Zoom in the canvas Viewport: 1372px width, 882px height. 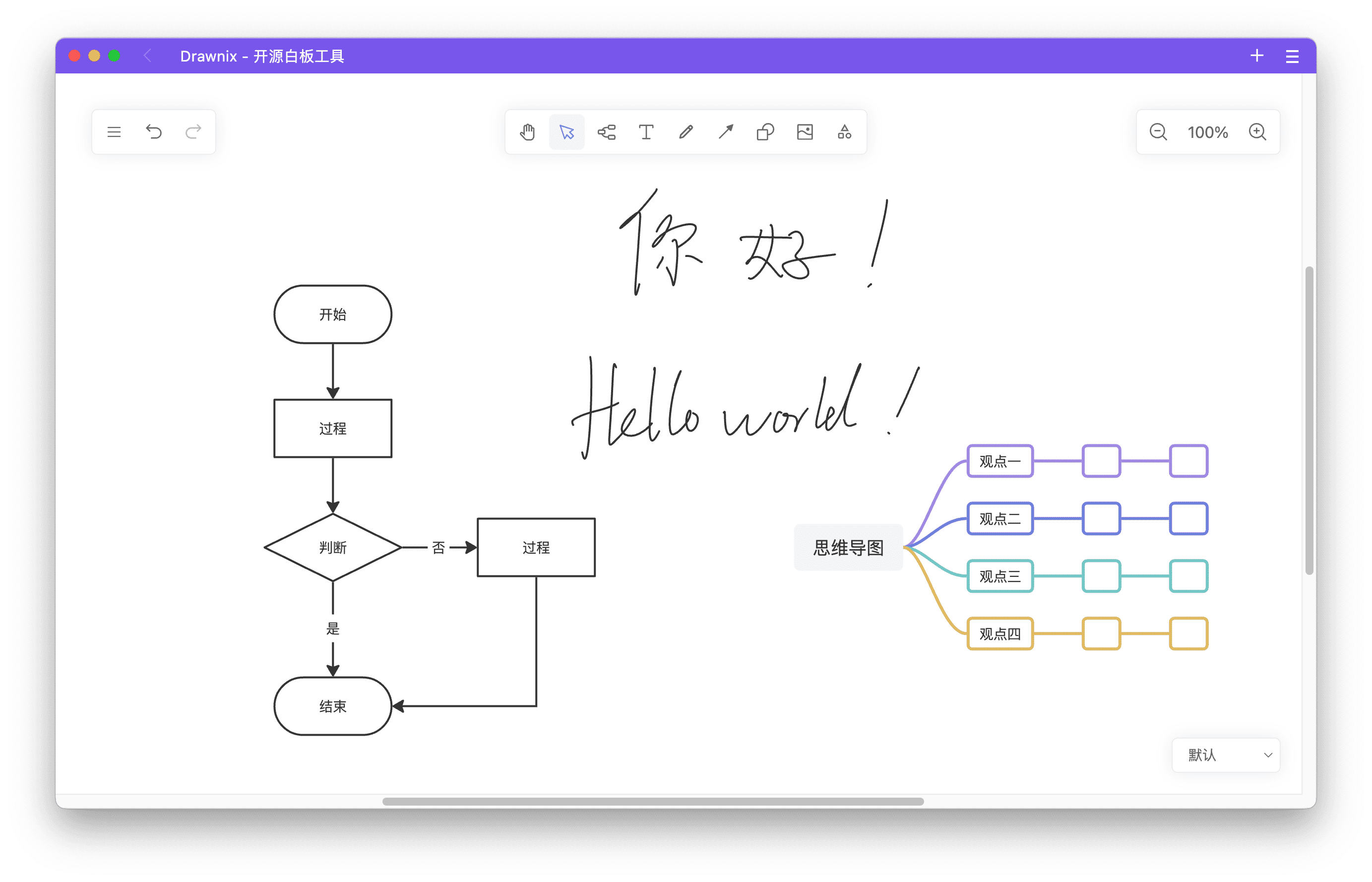point(1257,132)
